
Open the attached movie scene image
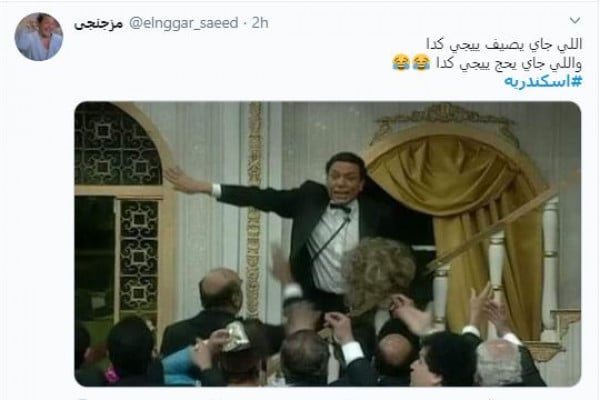328,243
